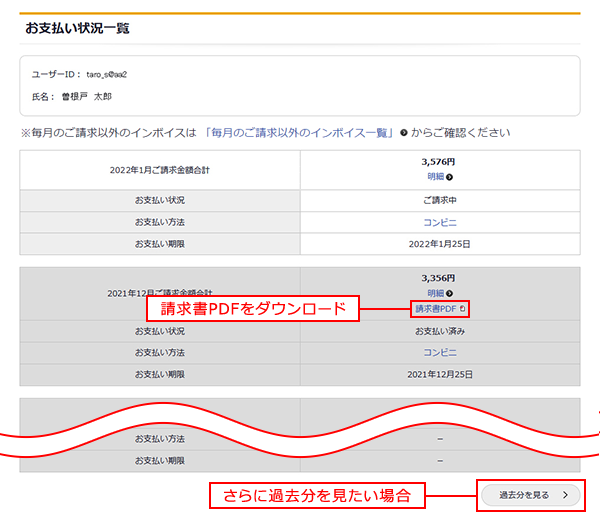Click the 請求書PDFをダウンロード callout label

coord(253,309)
